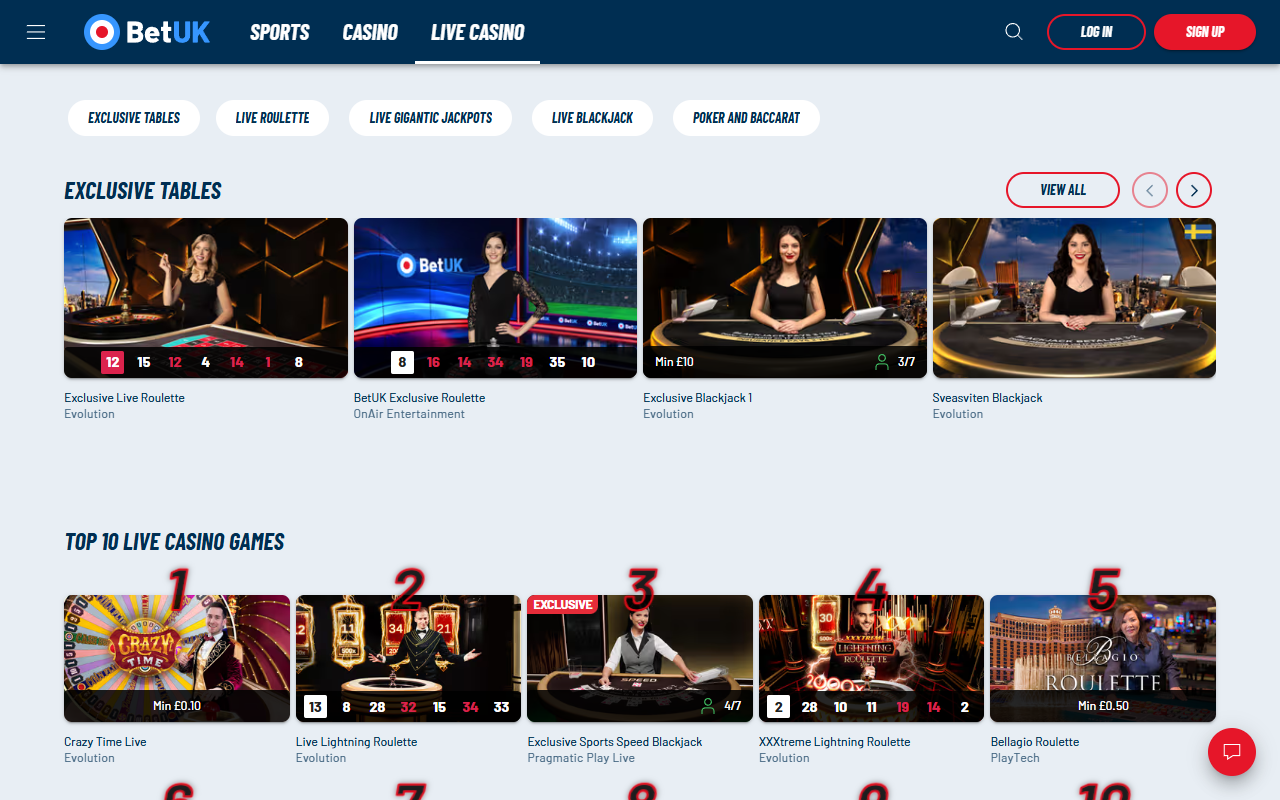Click the Crazy Time Live title

pos(105,742)
